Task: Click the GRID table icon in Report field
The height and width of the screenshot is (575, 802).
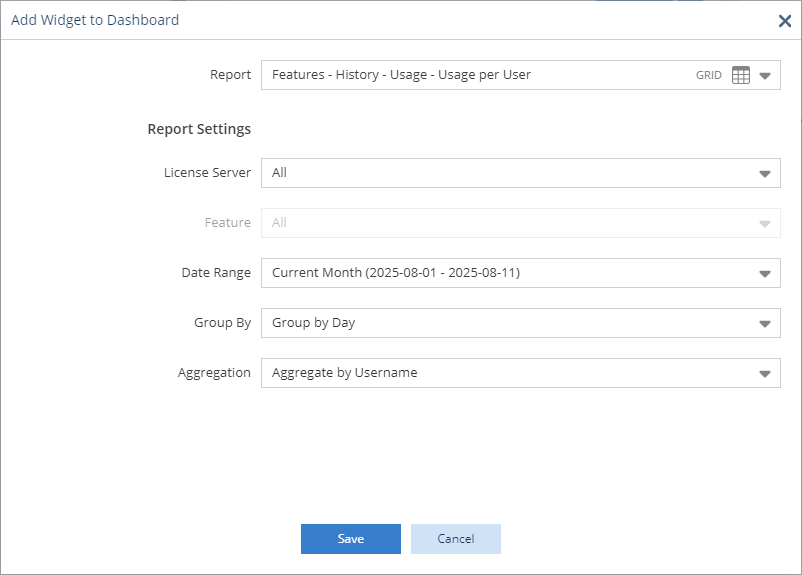Action: 741,75
